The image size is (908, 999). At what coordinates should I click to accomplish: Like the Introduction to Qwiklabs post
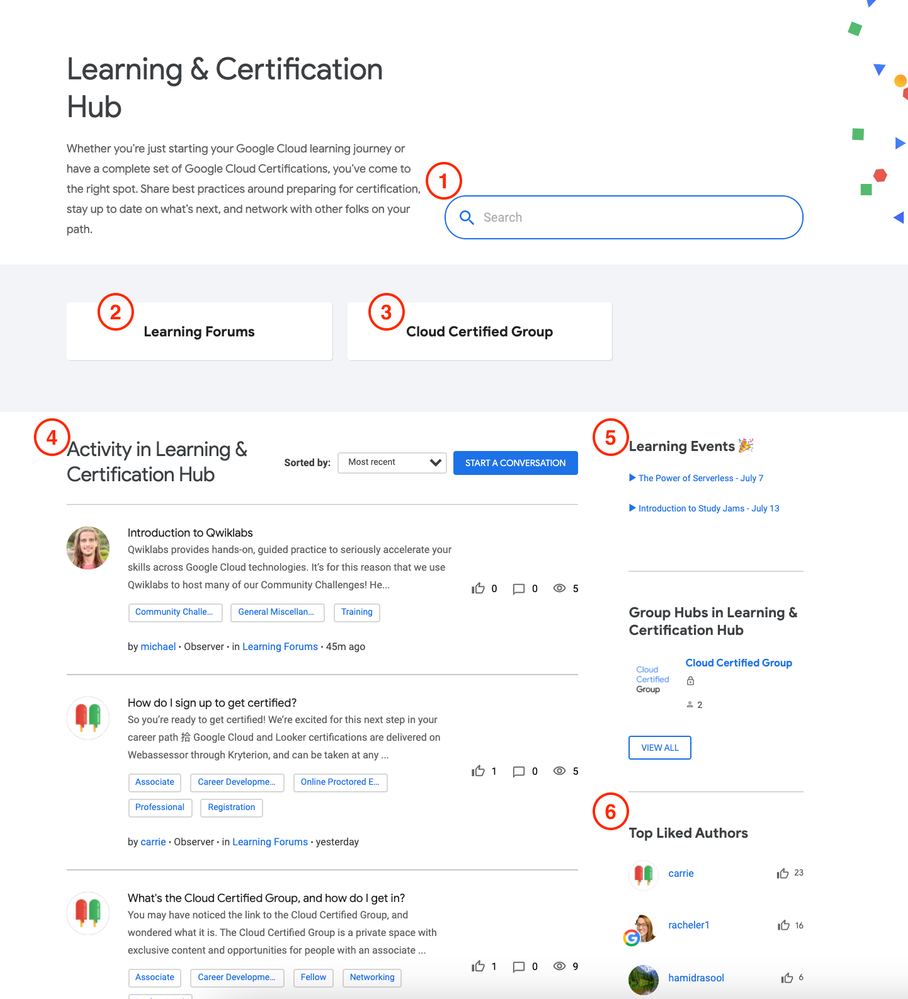click(x=478, y=589)
